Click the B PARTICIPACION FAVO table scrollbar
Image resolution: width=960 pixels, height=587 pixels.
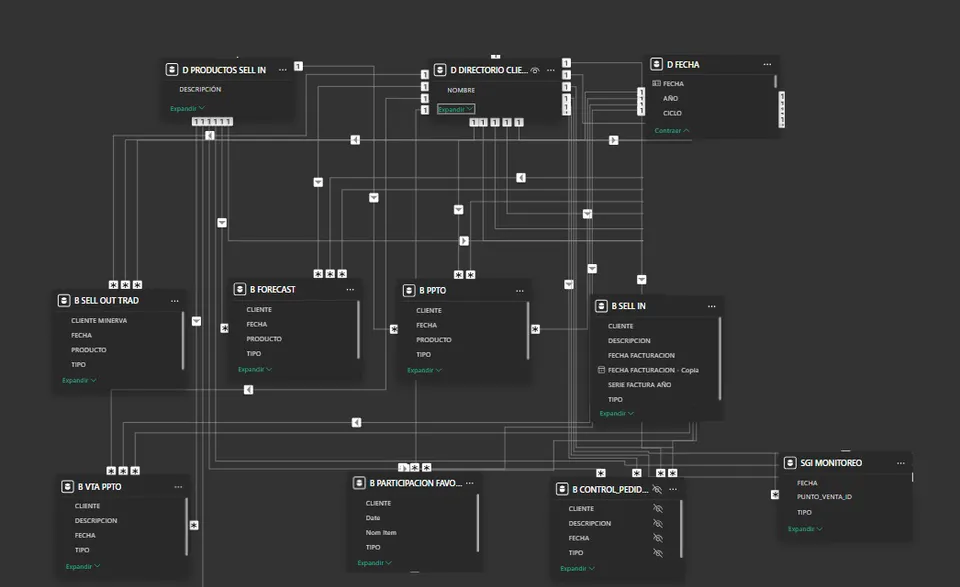478,523
